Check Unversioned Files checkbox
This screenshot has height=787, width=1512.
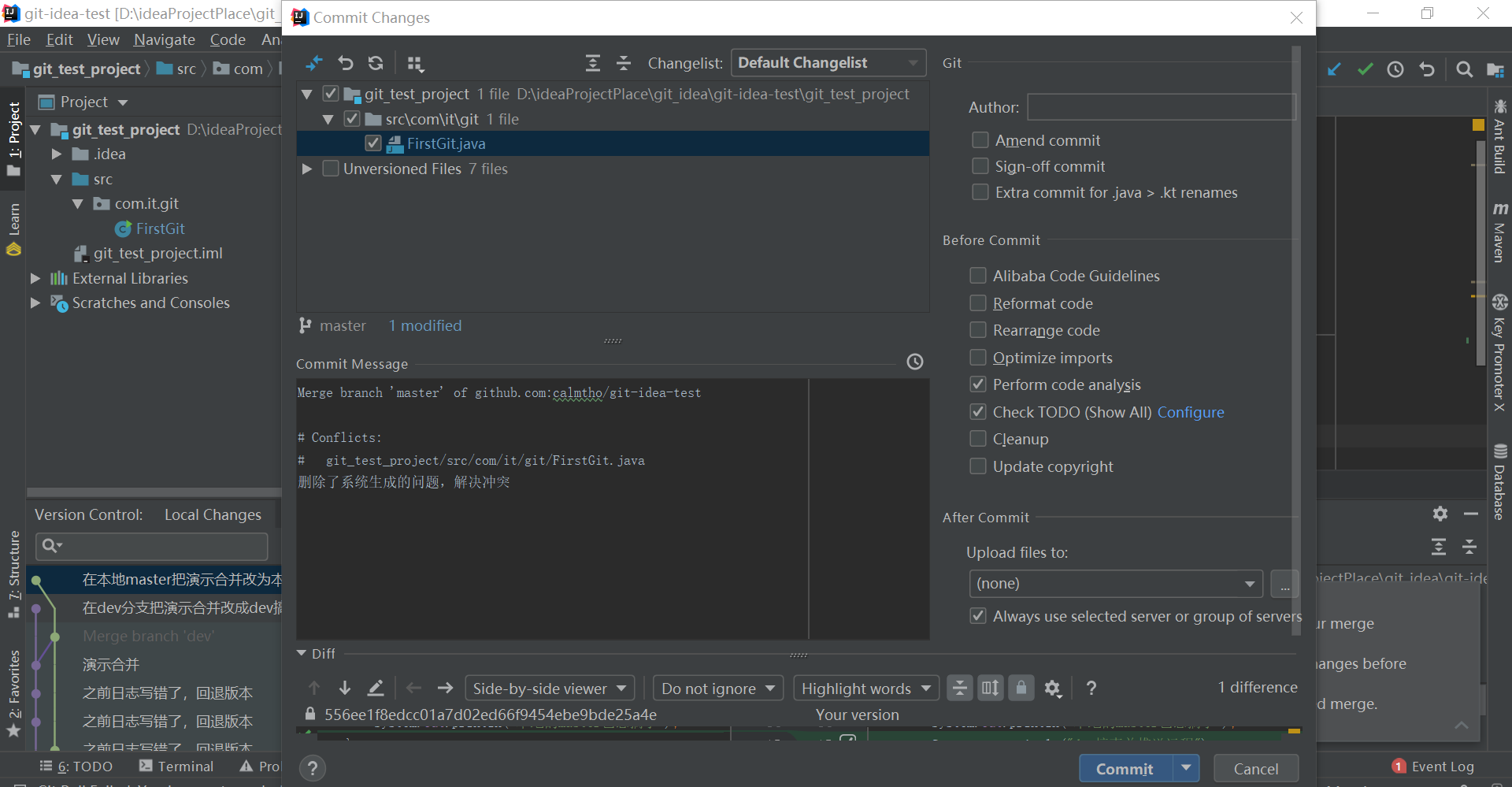point(331,169)
